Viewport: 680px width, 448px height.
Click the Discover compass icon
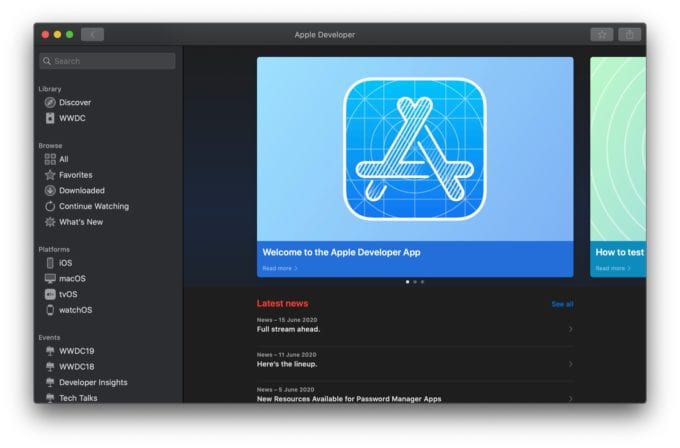point(50,102)
